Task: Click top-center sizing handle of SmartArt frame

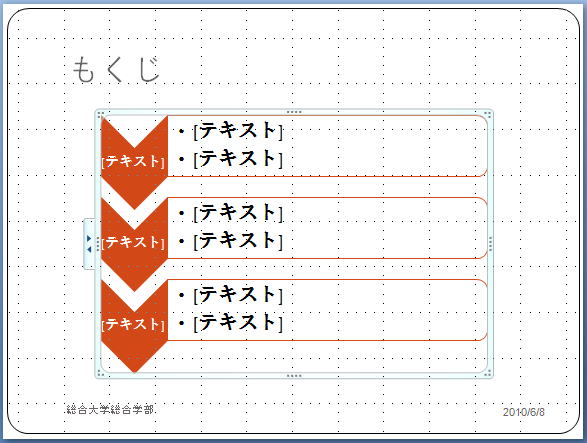Action: click(x=294, y=112)
